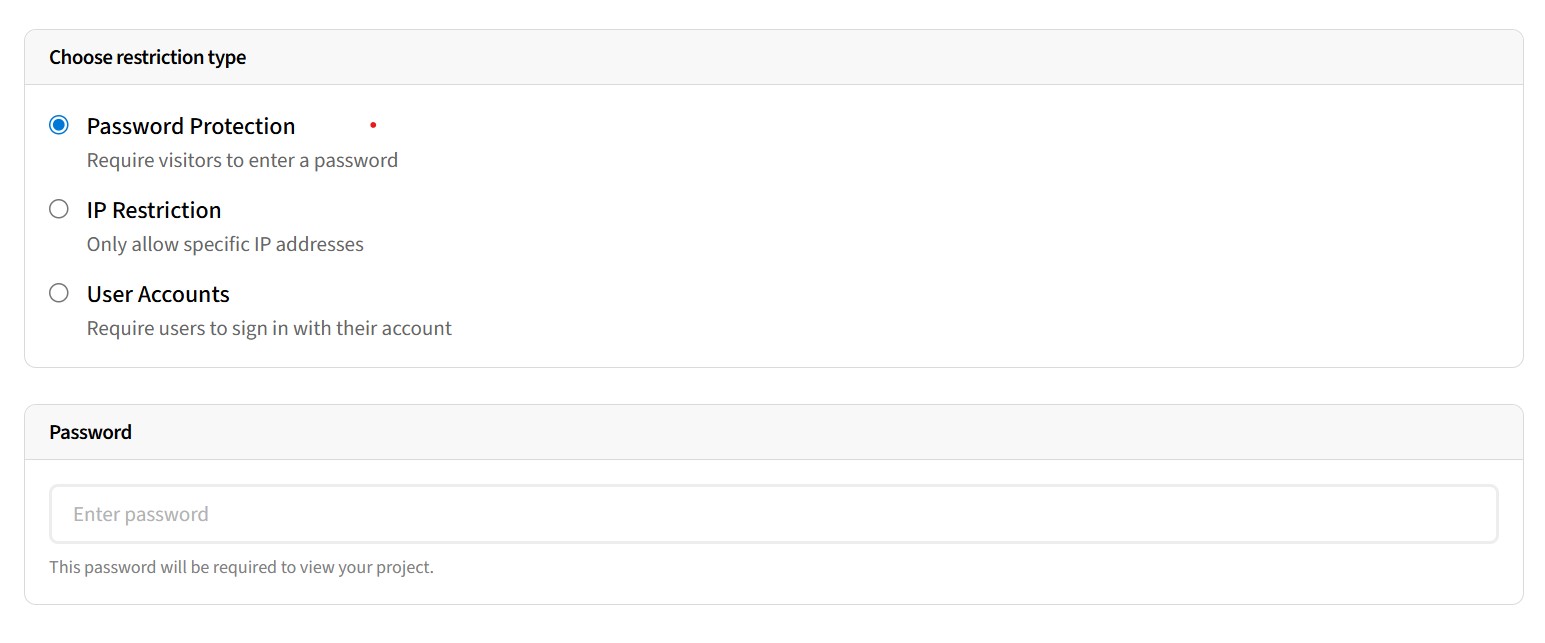This screenshot has height=643, width=1545.
Task: Click the text Require users to sign in
Action: click(268, 327)
